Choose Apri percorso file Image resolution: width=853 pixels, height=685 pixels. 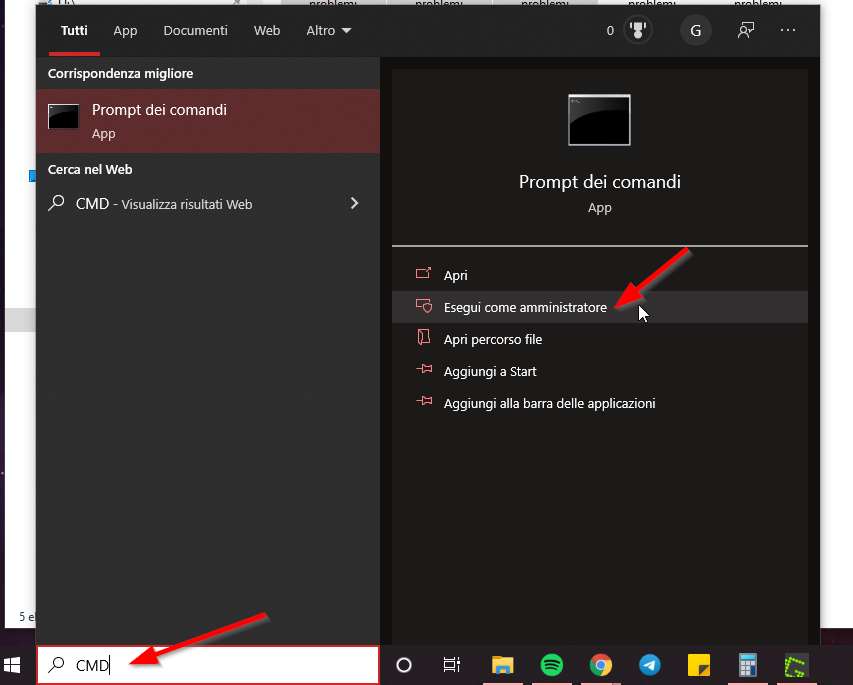(492, 339)
